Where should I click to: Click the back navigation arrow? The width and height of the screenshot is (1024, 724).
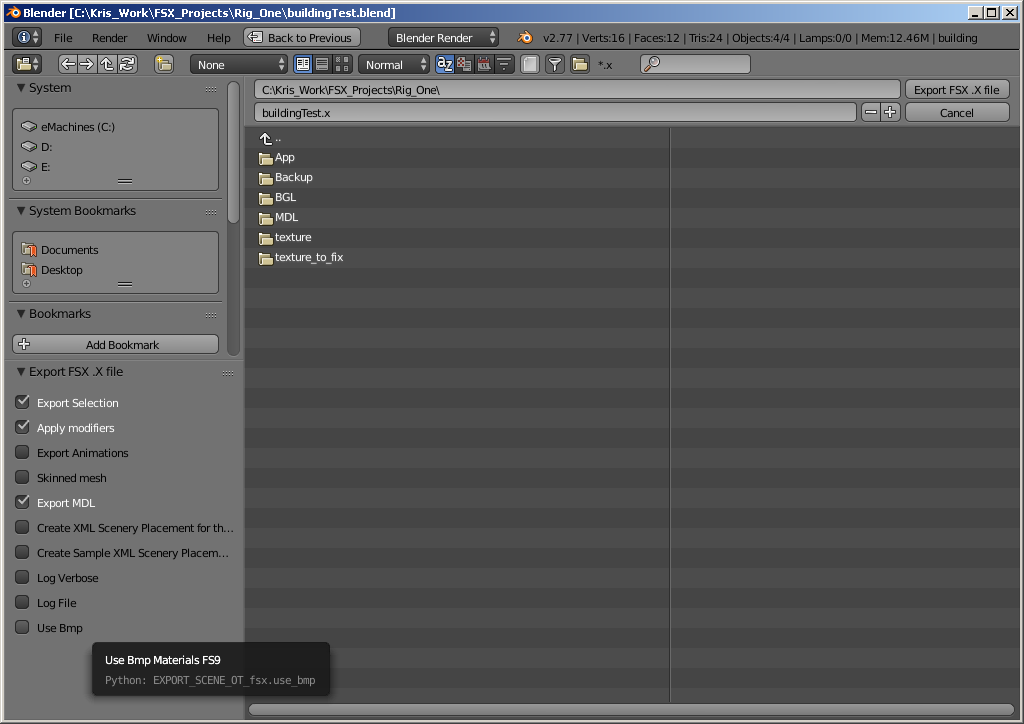point(68,64)
